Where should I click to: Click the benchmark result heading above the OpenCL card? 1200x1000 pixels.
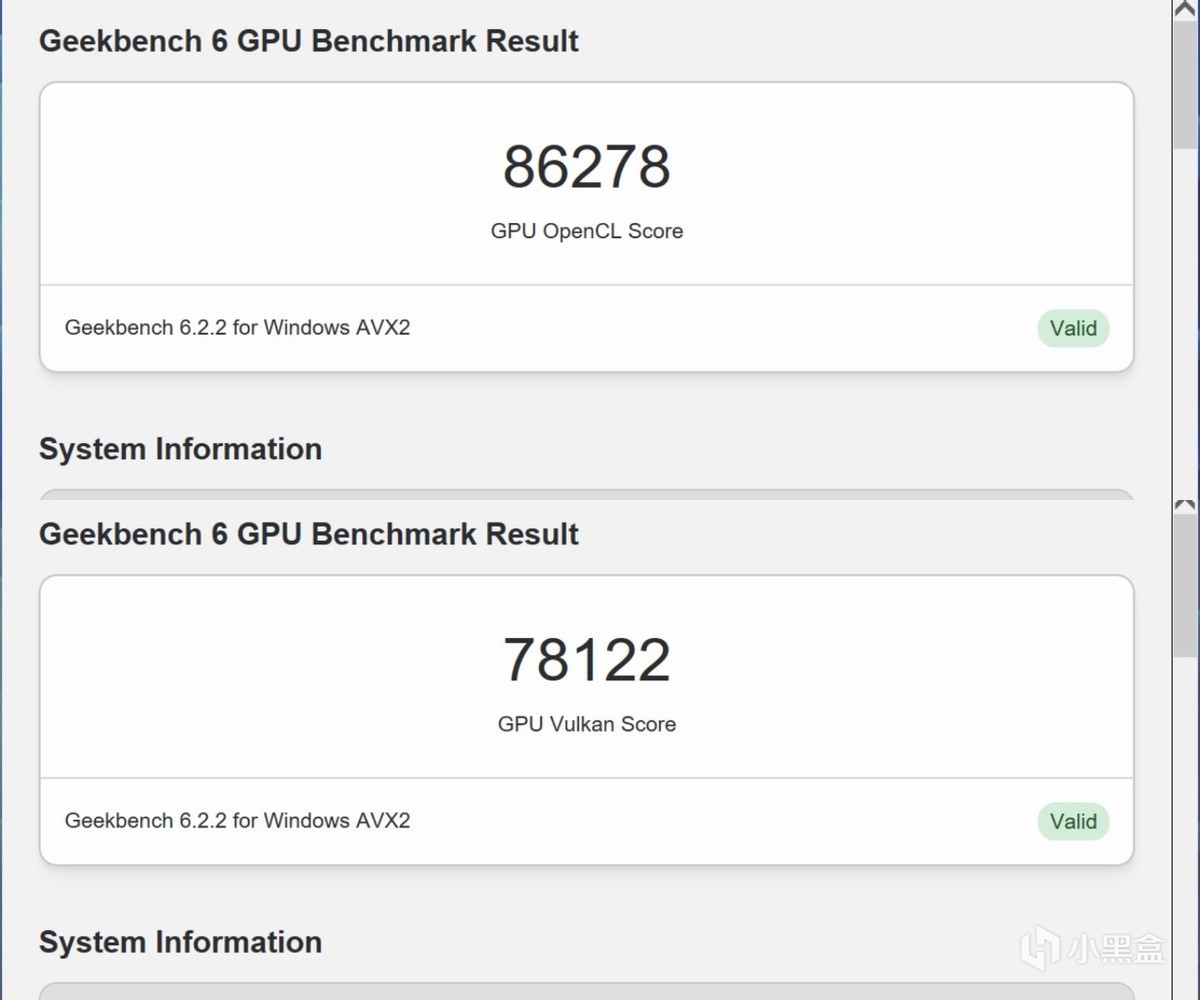pyautogui.click(x=308, y=41)
